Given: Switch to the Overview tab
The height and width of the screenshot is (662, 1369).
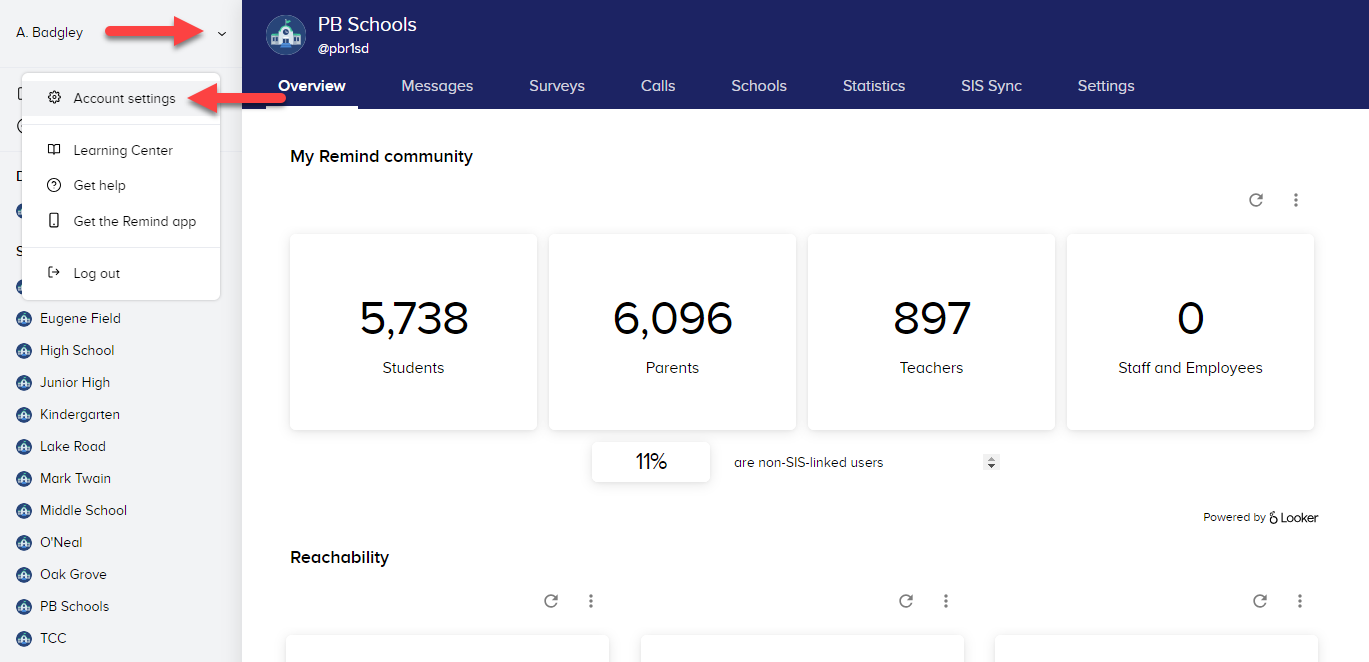Looking at the screenshot, I should coord(312,86).
